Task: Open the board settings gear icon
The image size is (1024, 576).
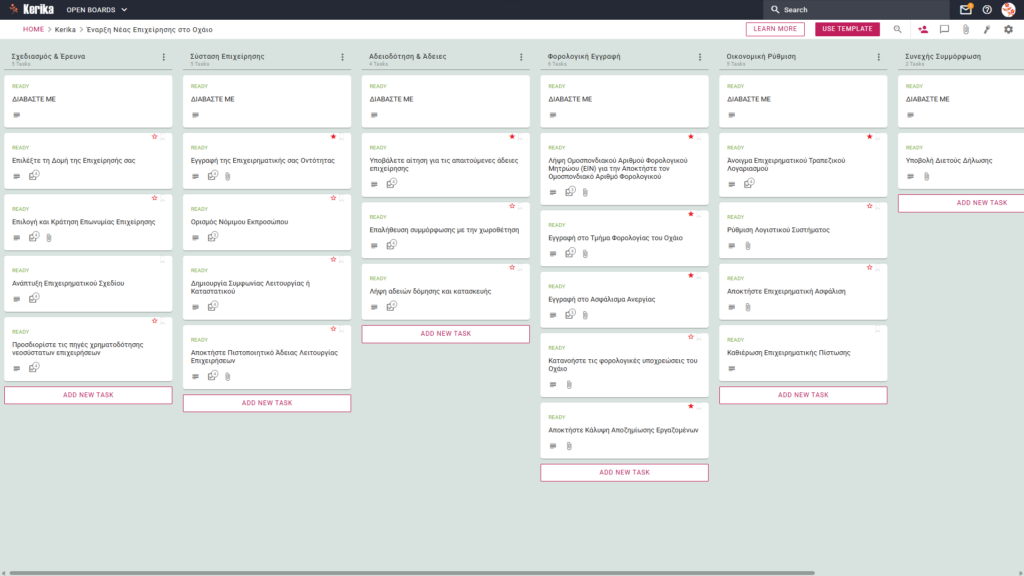Action: [1008, 29]
